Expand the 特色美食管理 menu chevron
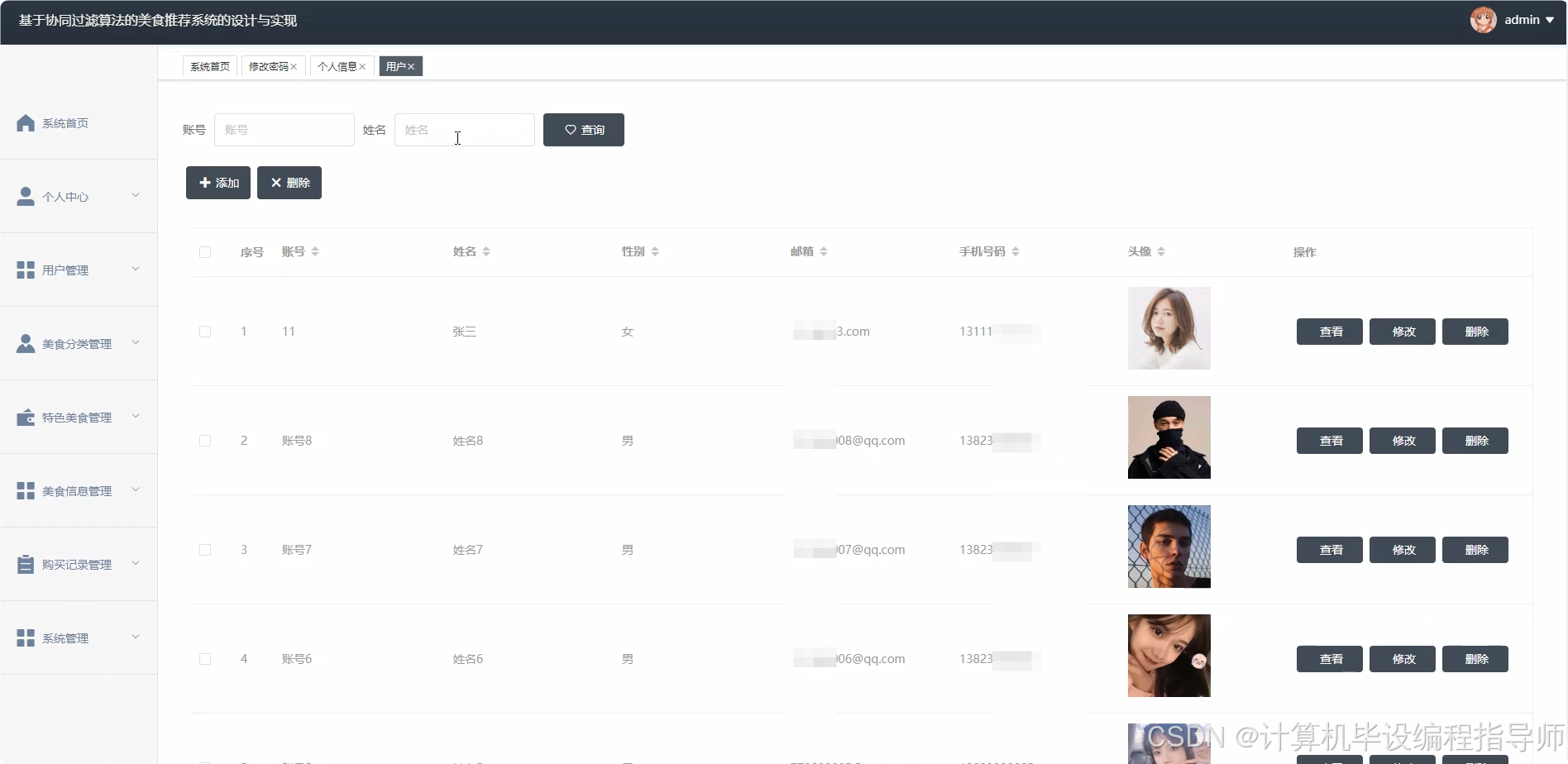Screen dimensions: 1568x764 coord(136,416)
